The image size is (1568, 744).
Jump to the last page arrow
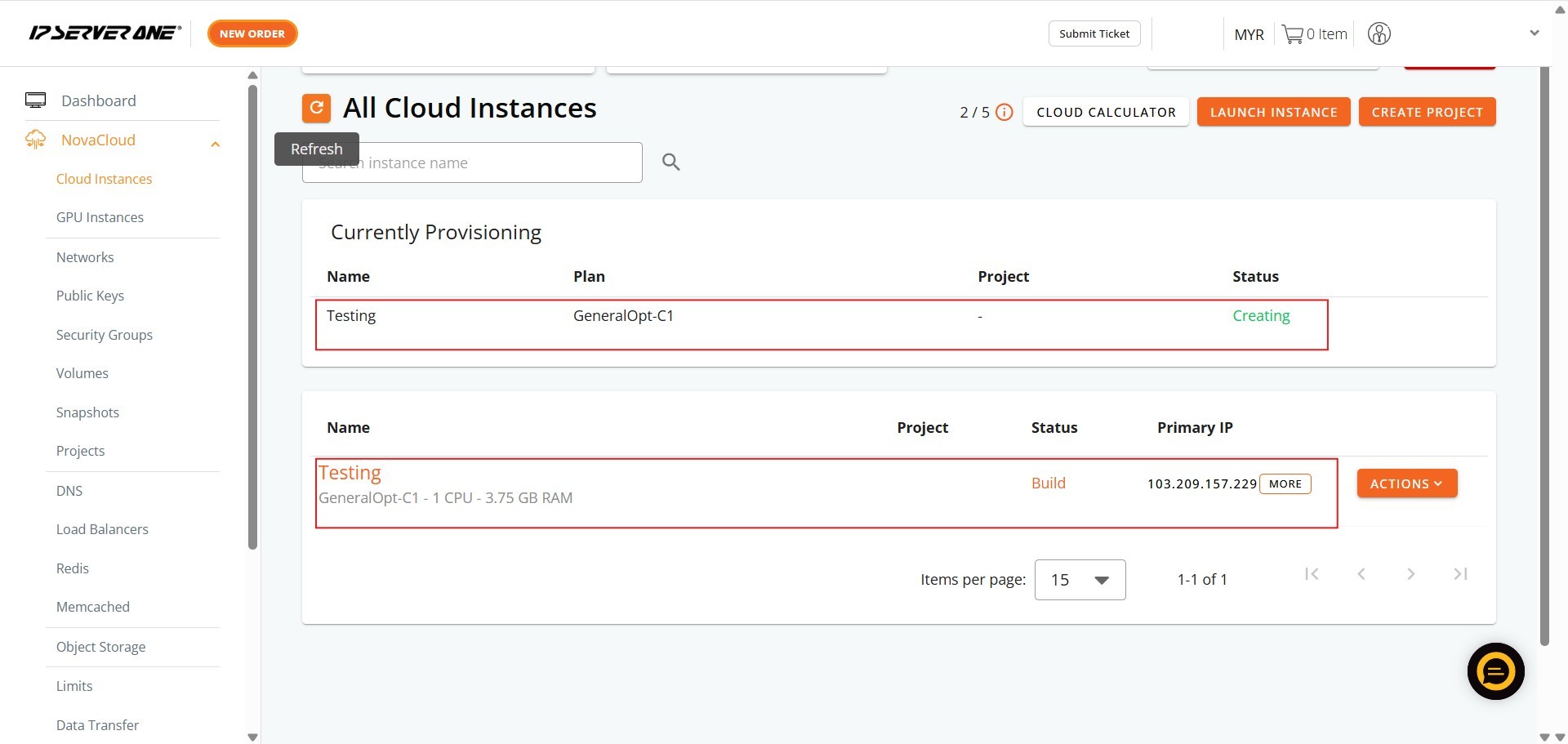tap(1460, 574)
